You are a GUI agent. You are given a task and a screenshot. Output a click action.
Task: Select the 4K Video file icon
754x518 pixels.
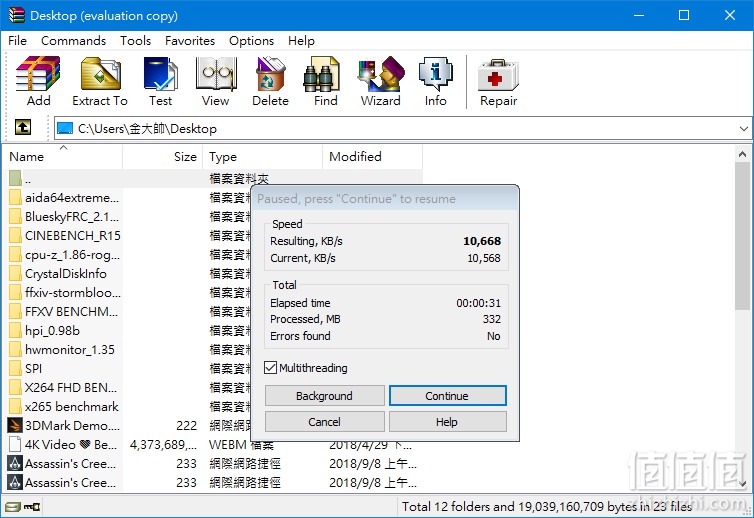[15, 444]
